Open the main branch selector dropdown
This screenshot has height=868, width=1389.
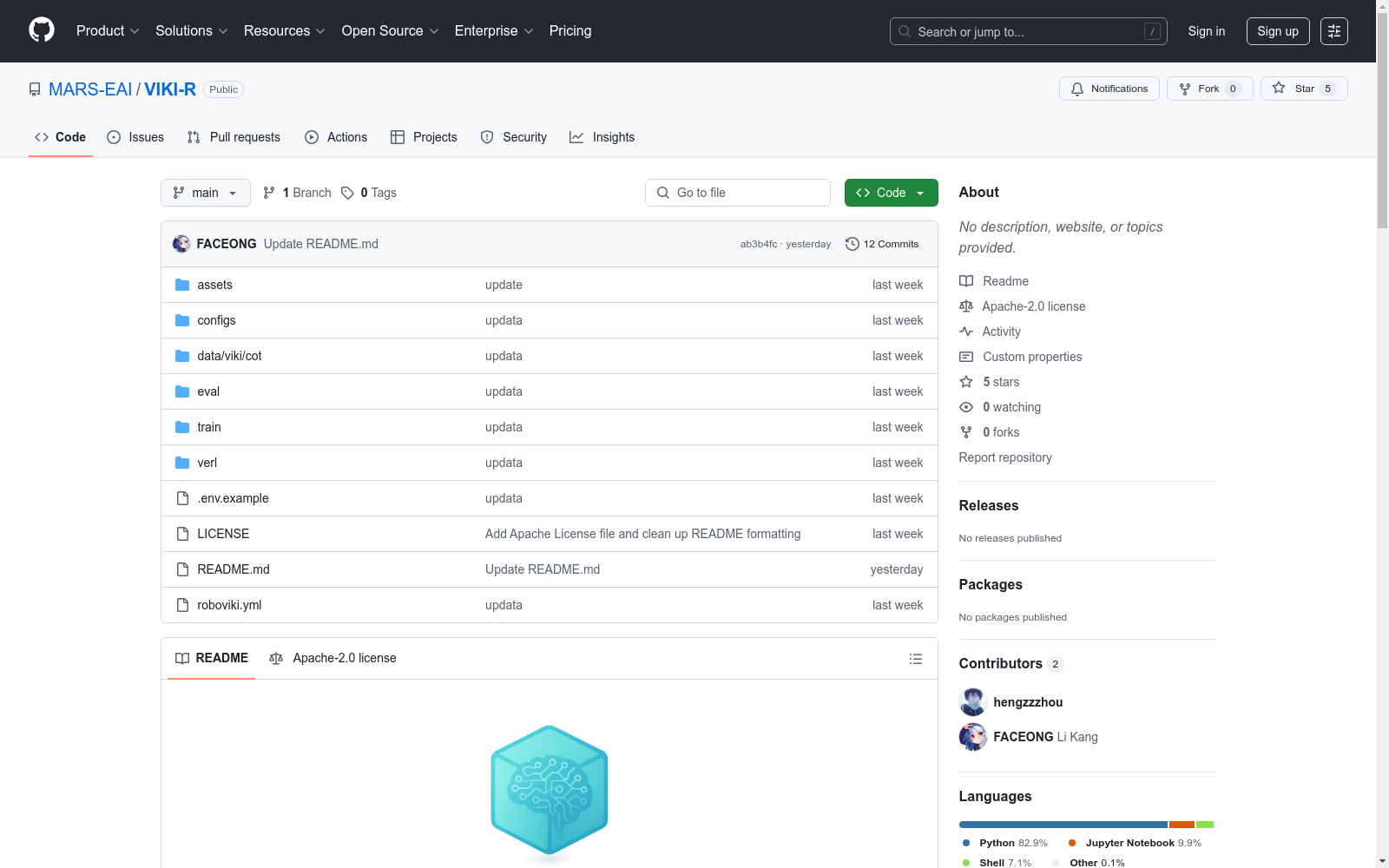point(206,193)
